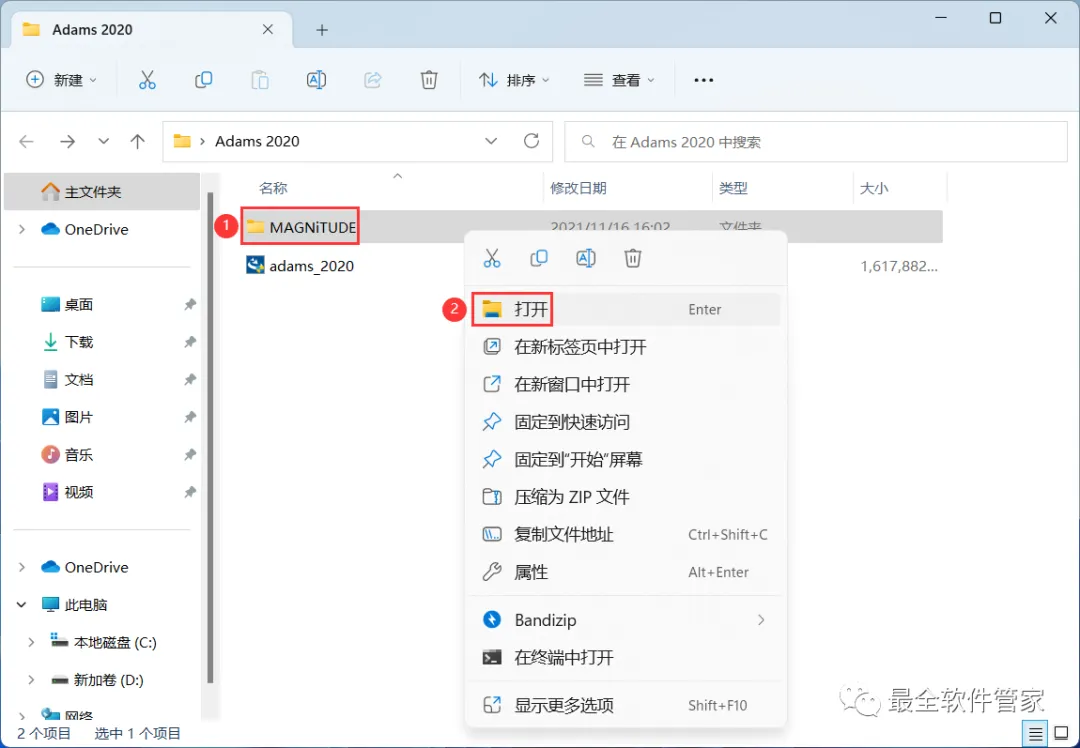Click the Rename icon in the toolbar
The width and height of the screenshot is (1080, 748).
pos(316,80)
